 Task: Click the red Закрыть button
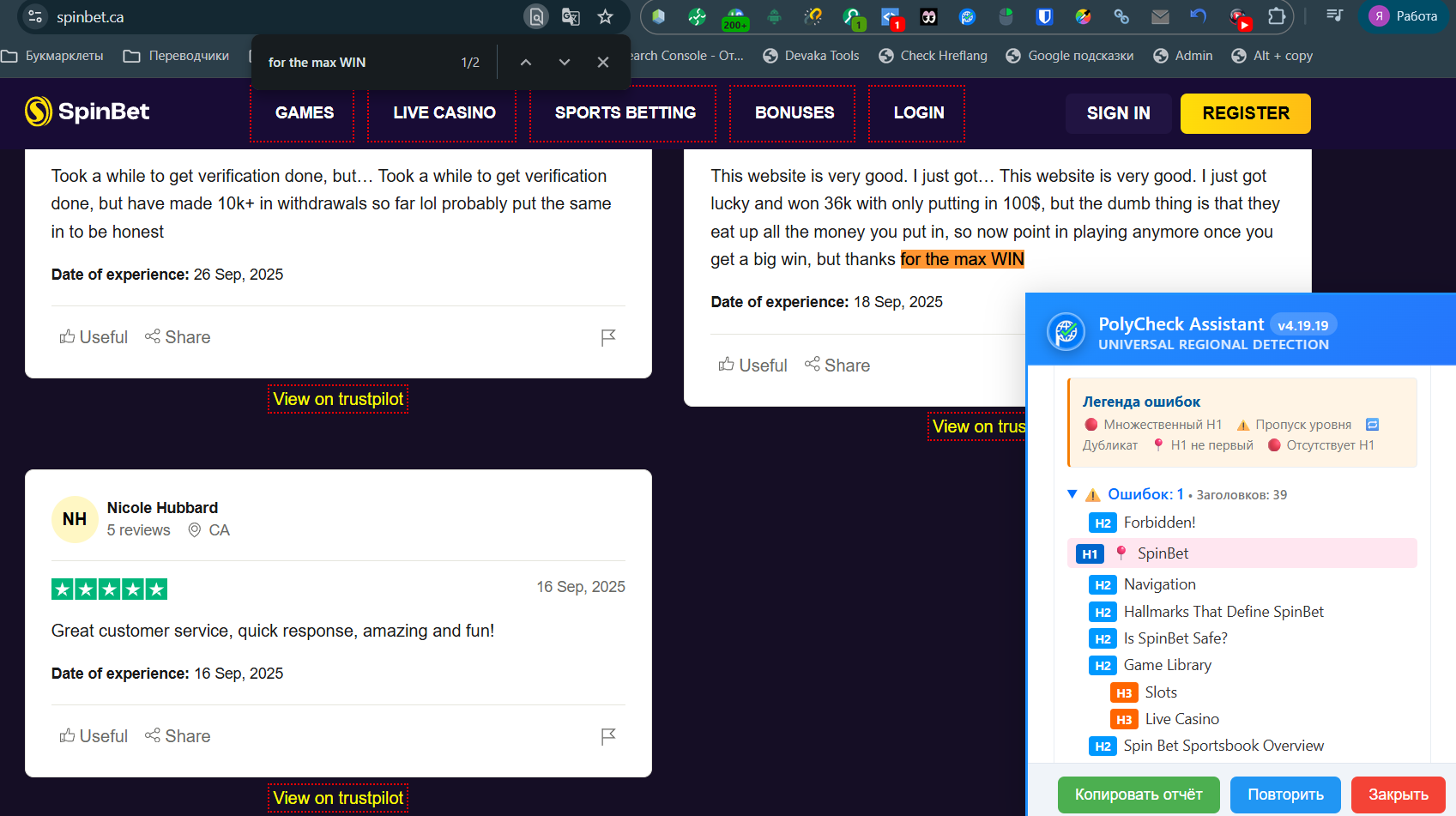point(1399,795)
